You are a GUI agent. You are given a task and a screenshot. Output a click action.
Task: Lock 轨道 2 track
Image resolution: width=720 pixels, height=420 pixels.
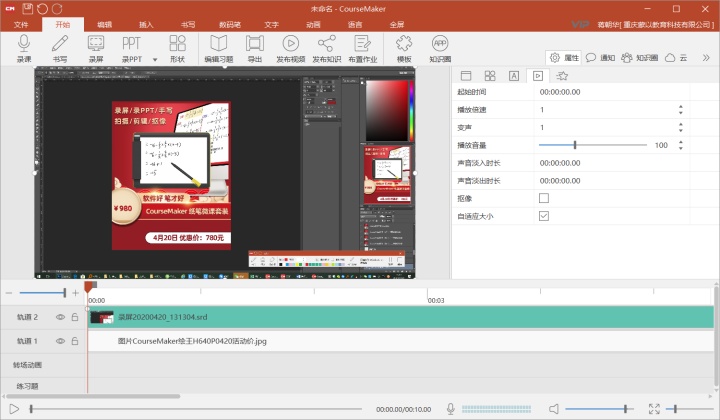point(74,317)
